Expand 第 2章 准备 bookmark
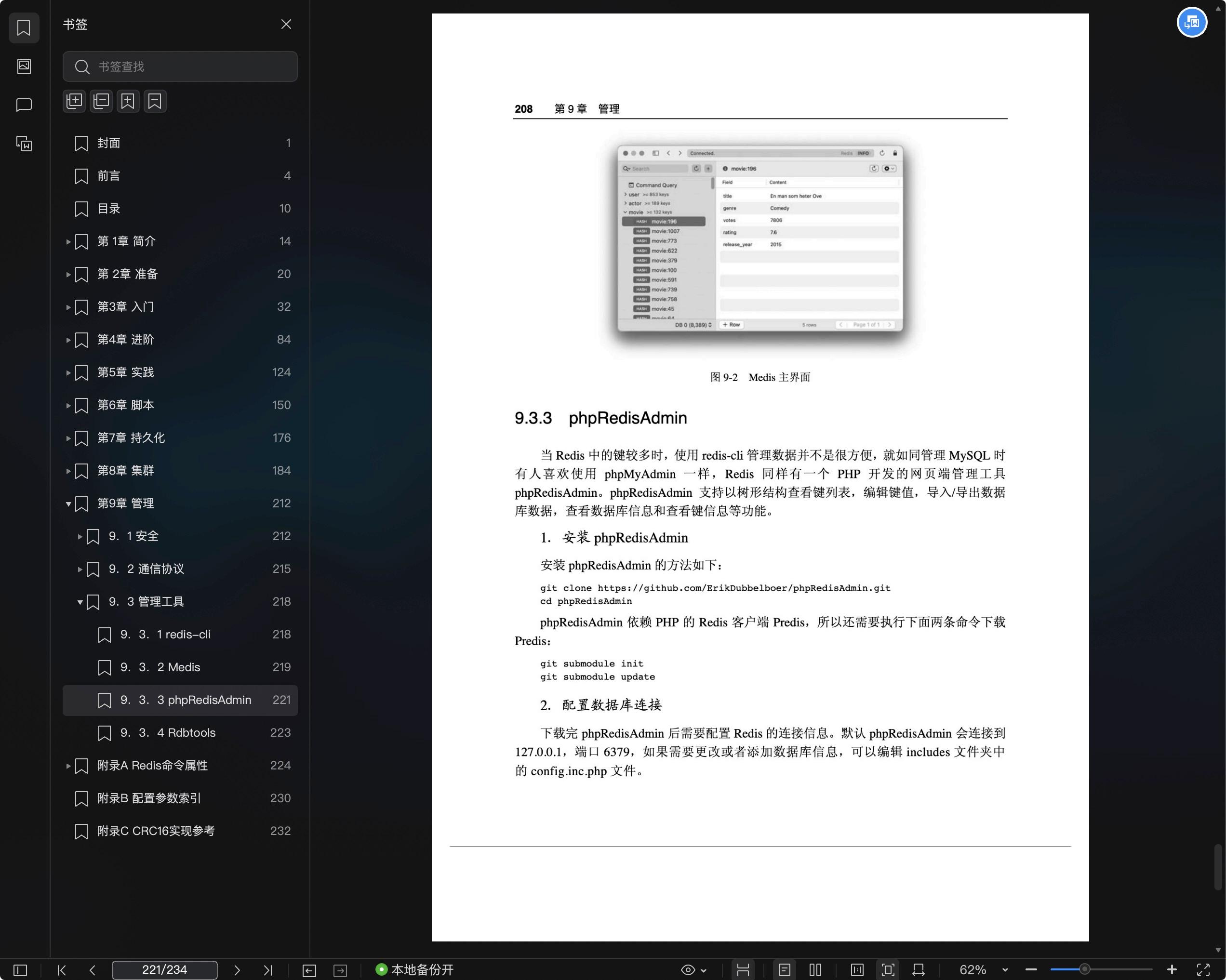 point(68,275)
